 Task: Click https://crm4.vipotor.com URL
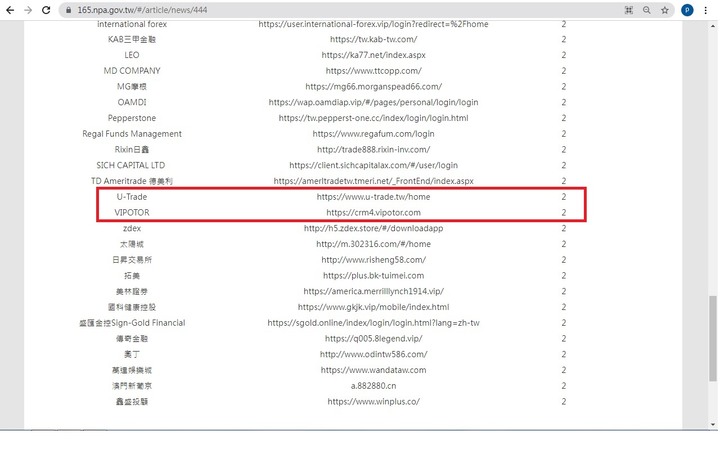373,213
